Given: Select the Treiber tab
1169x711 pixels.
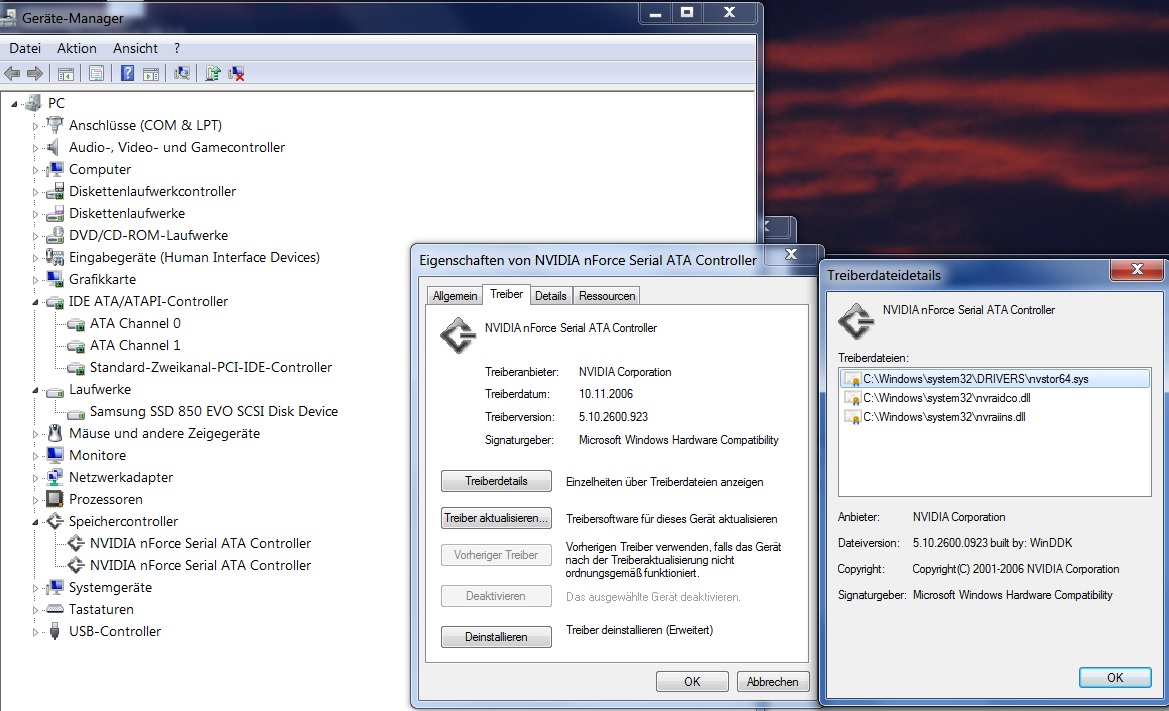Looking at the screenshot, I should tap(506, 294).
